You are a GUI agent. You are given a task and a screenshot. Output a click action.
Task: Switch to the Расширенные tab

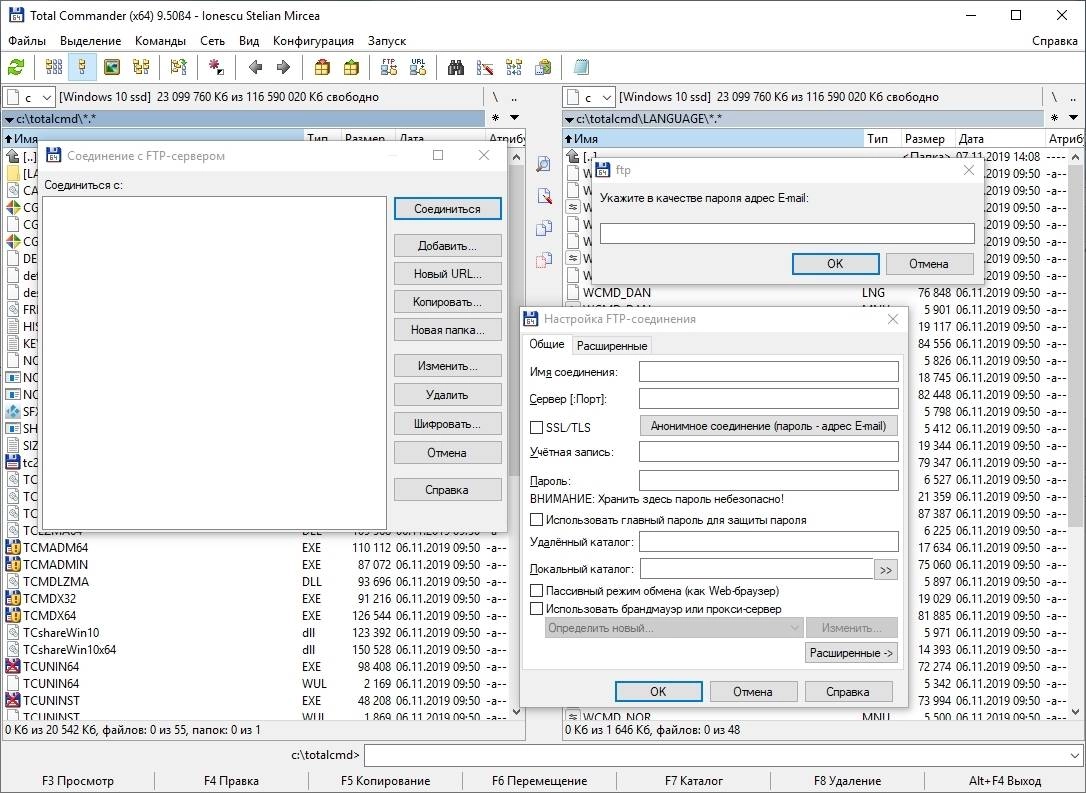(612, 346)
